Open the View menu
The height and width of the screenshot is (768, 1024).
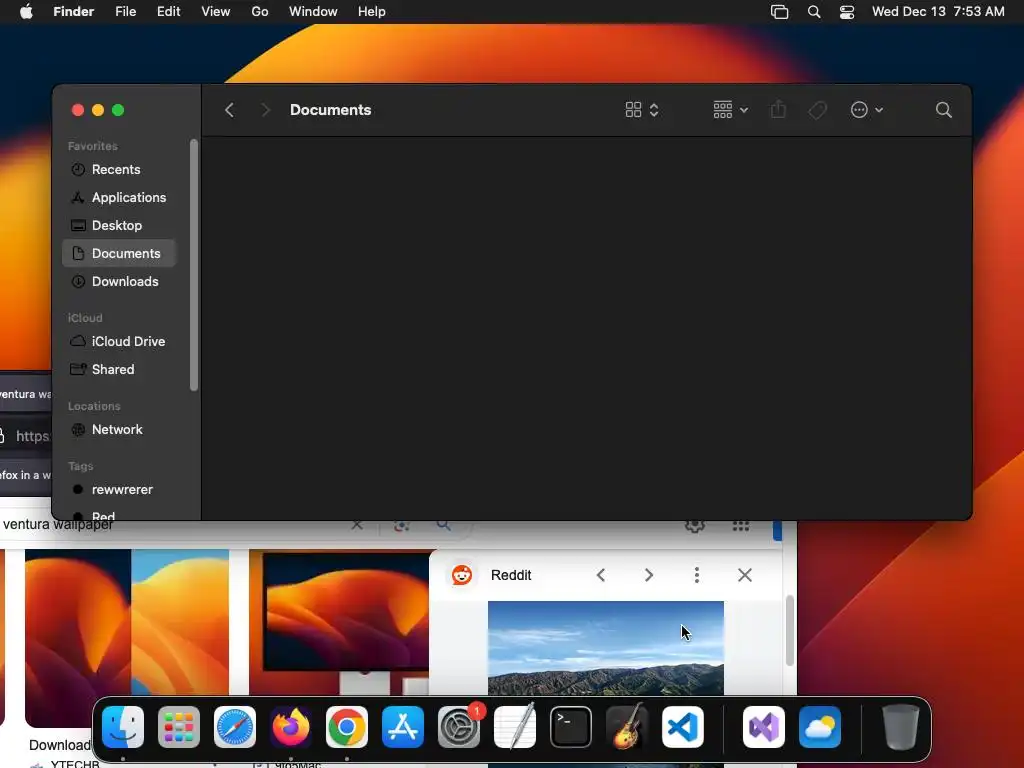216,12
